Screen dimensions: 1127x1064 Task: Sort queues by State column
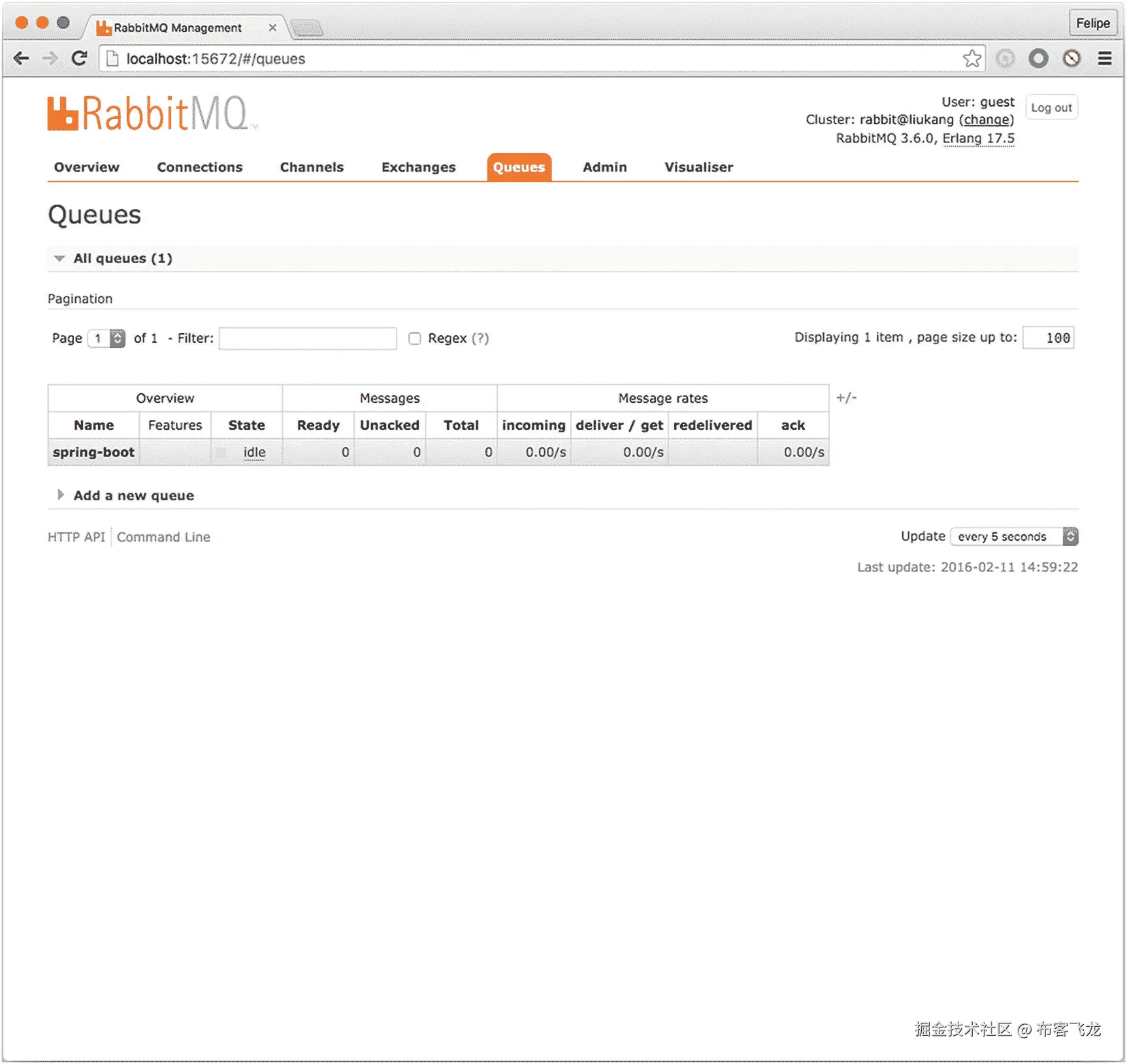click(x=246, y=425)
